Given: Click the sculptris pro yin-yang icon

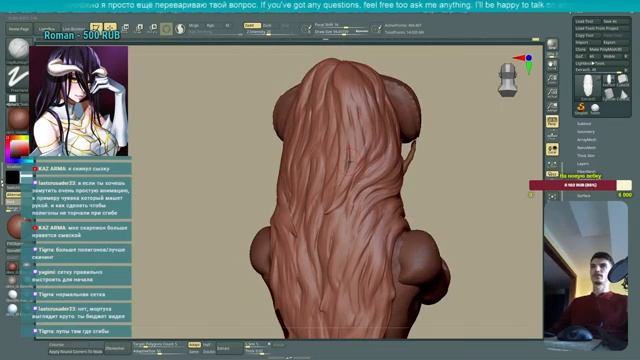Looking at the screenshot, I should coord(180,29).
